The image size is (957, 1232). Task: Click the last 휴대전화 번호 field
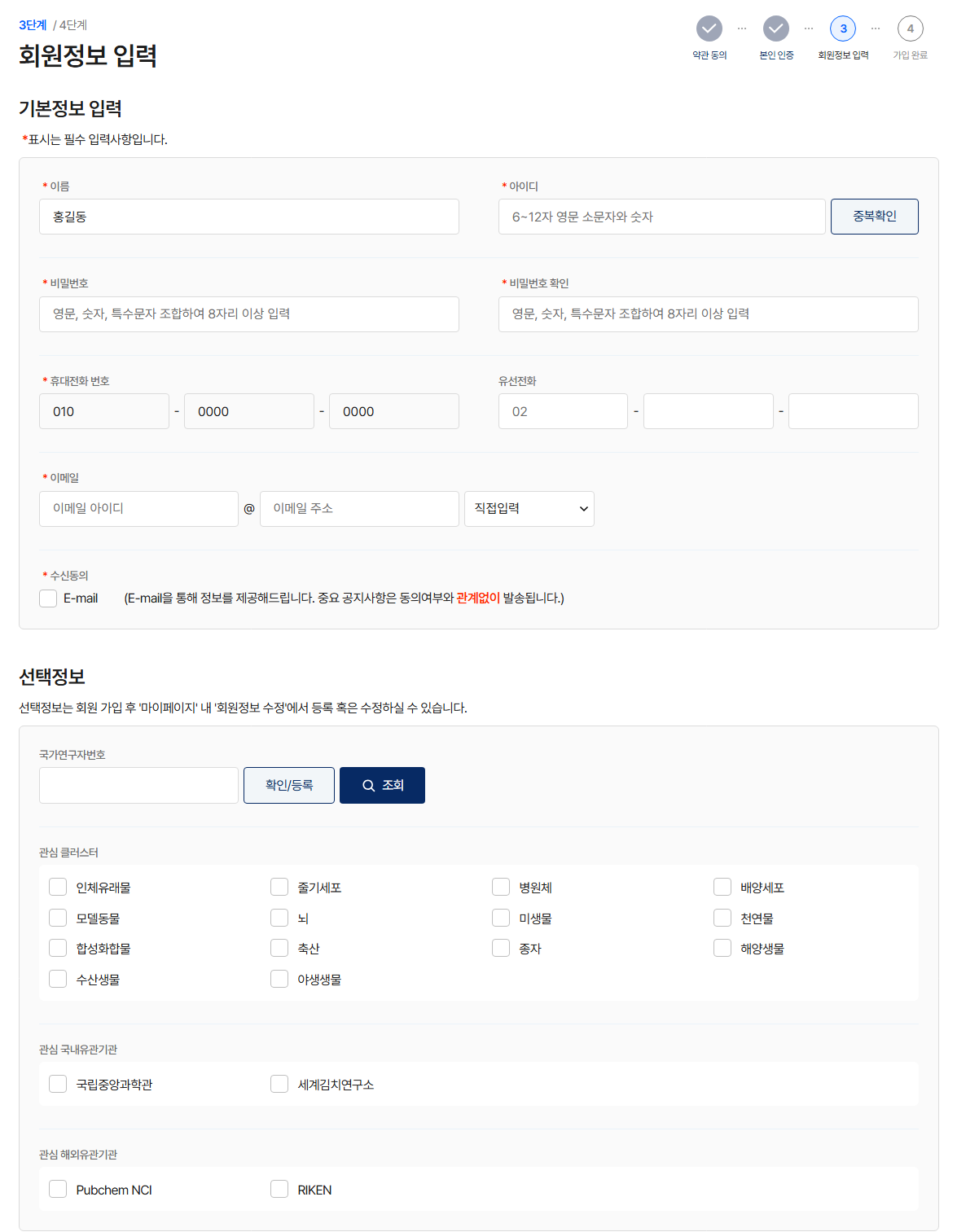[394, 411]
